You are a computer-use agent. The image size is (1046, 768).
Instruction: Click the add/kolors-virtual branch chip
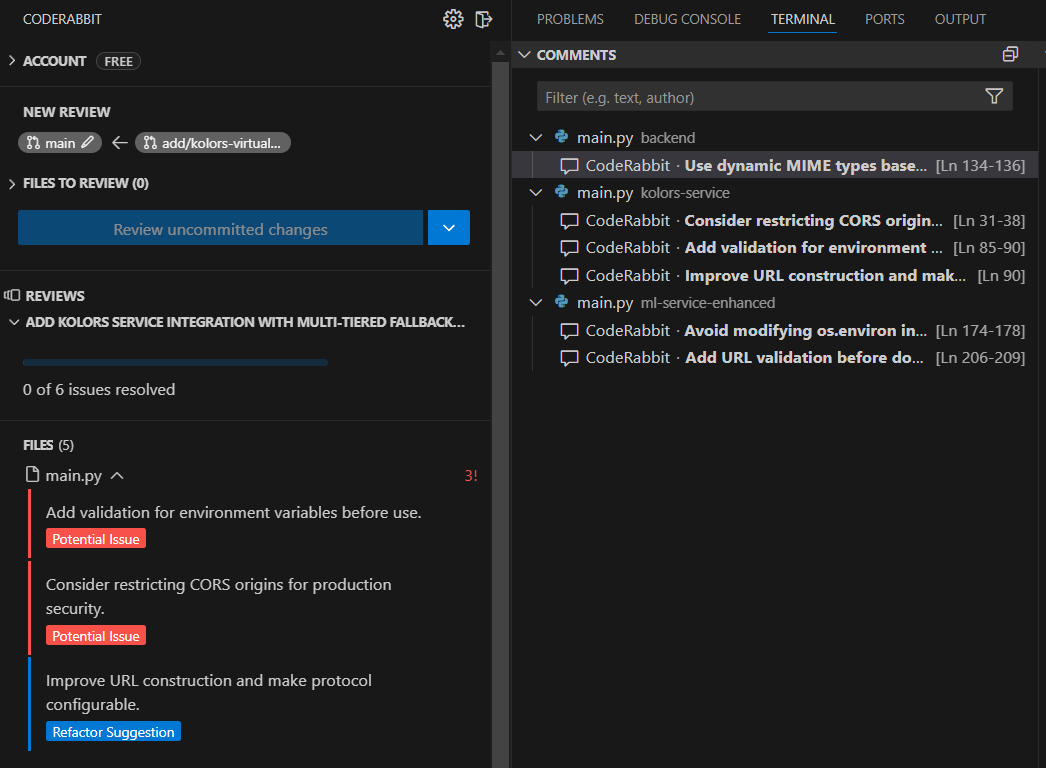(x=213, y=143)
